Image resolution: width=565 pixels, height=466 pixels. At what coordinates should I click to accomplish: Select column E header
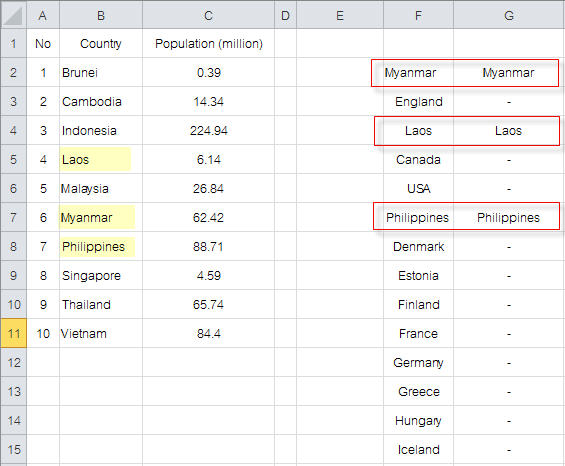340,15
